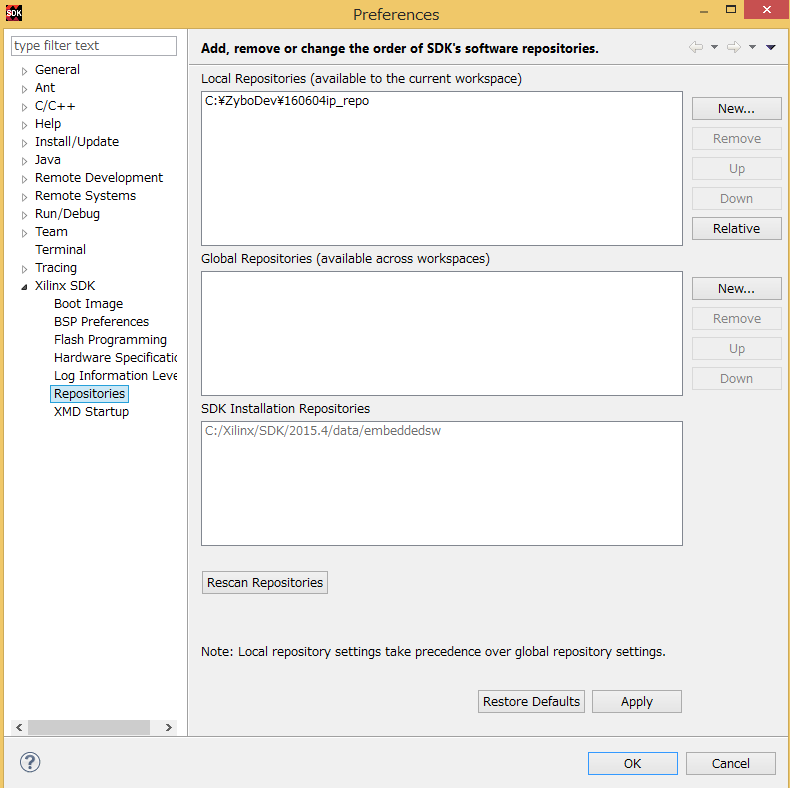The width and height of the screenshot is (790, 788).
Task: Click Relative button for local repositories
Action: coord(736,228)
